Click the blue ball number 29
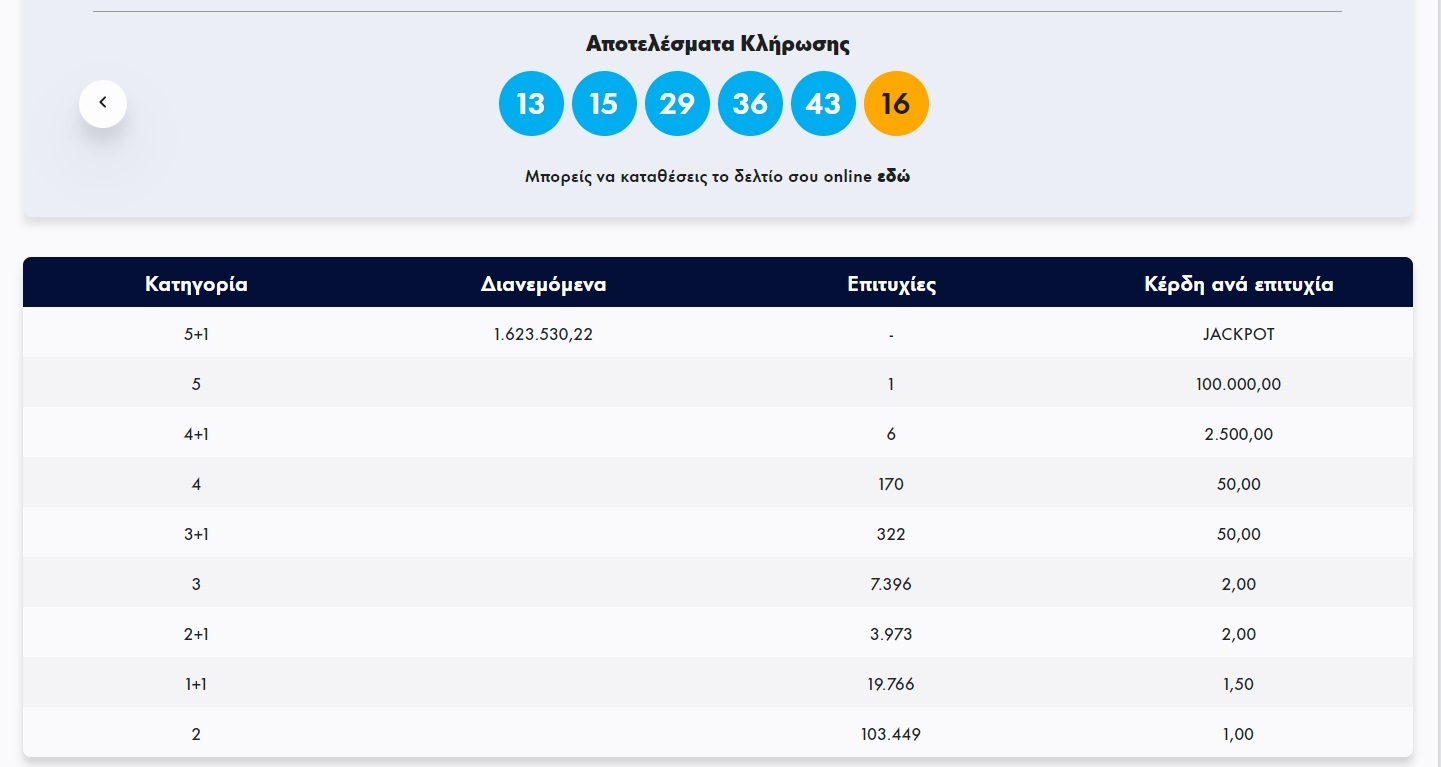 pyautogui.click(x=677, y=103)
